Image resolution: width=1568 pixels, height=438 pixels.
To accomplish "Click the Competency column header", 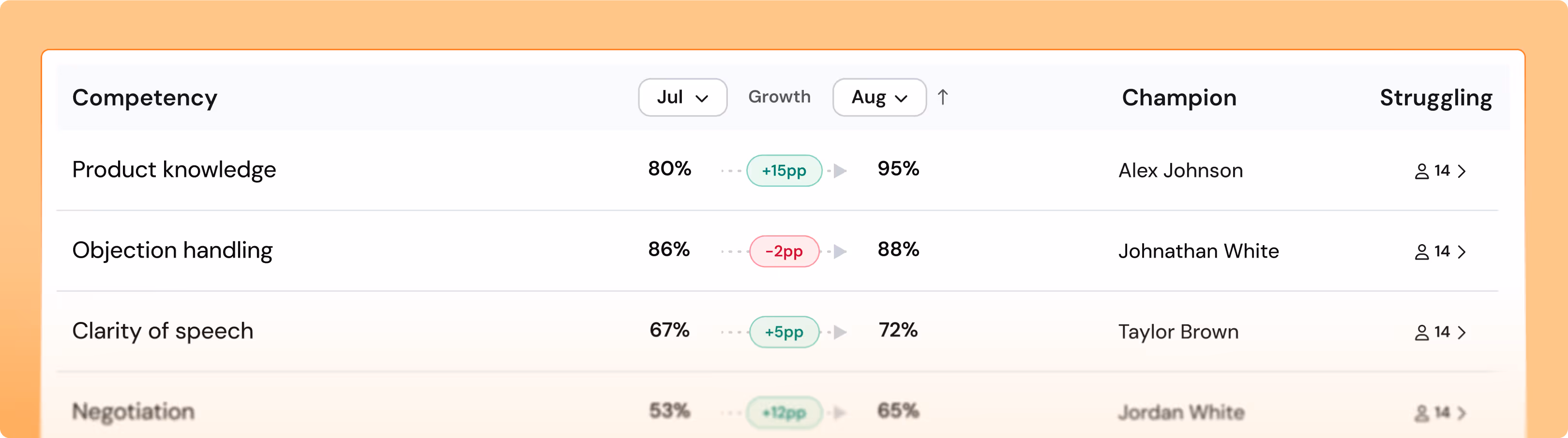I will [x=145, y=98].
